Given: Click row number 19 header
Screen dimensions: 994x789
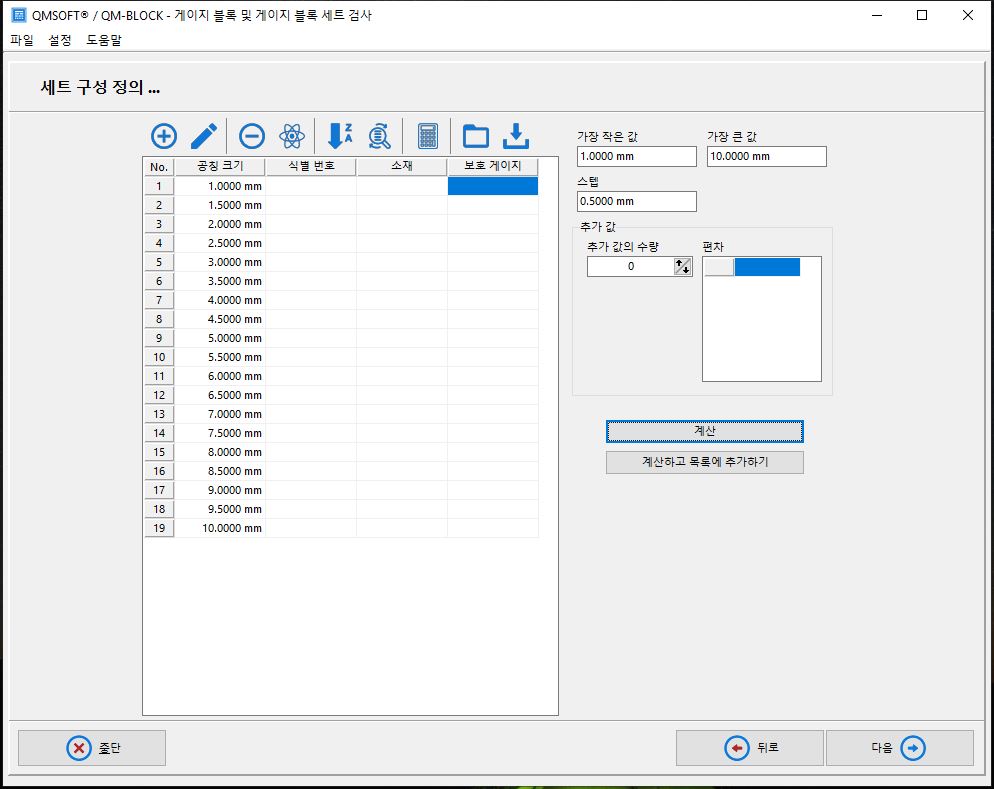Looking at the screenshot, I should coord(159,529).
